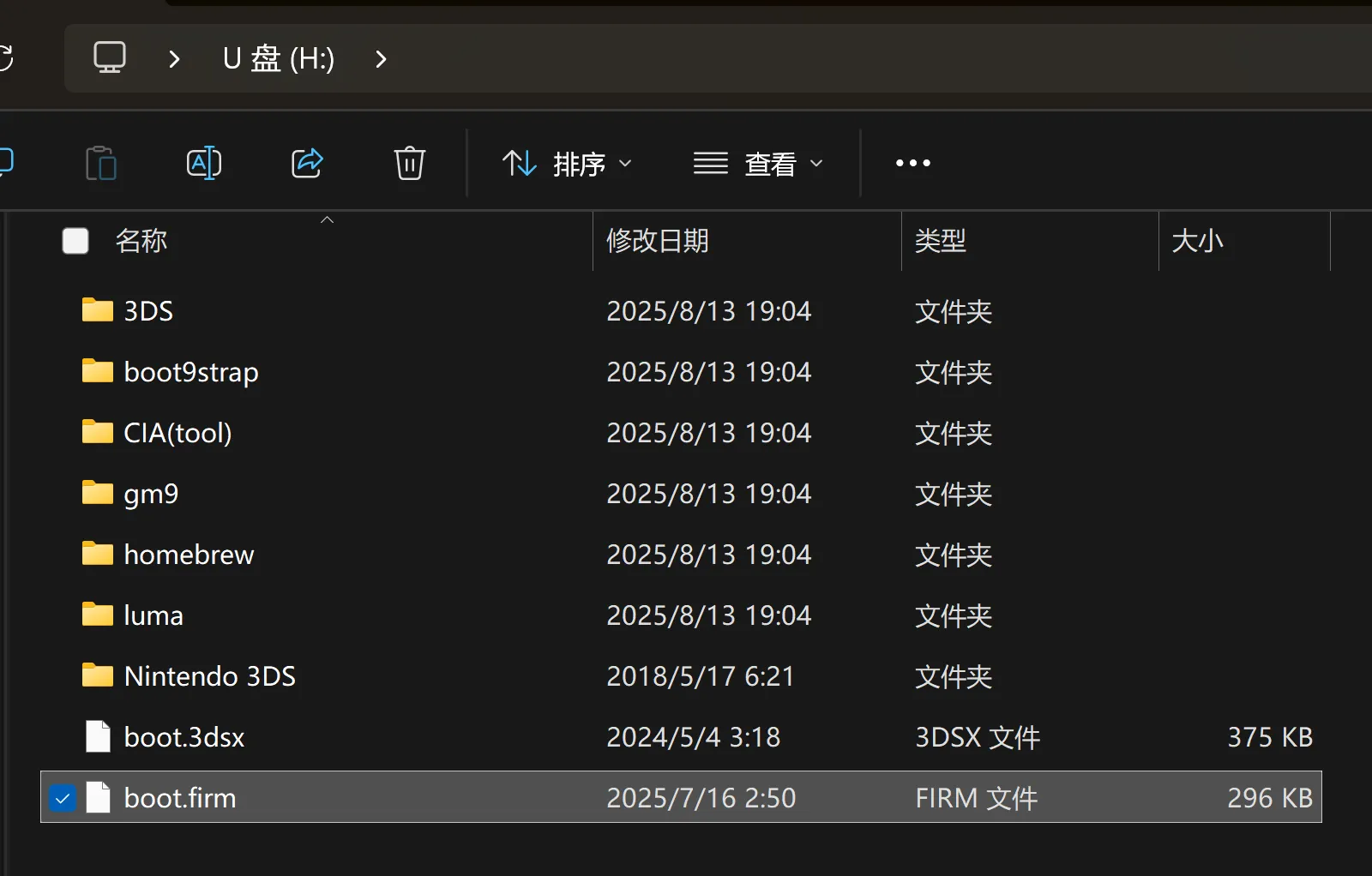Screen dimensions: 1372x876
Task: Select the Nintendo 3DS folder
Action: pyautogui.click(x=209, y=676)
